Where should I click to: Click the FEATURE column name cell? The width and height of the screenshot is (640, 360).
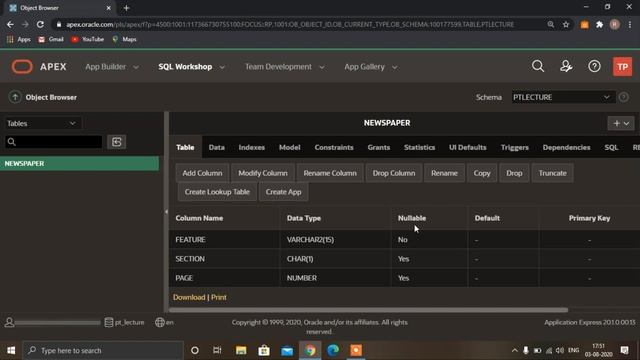click(x=224, y=240)
